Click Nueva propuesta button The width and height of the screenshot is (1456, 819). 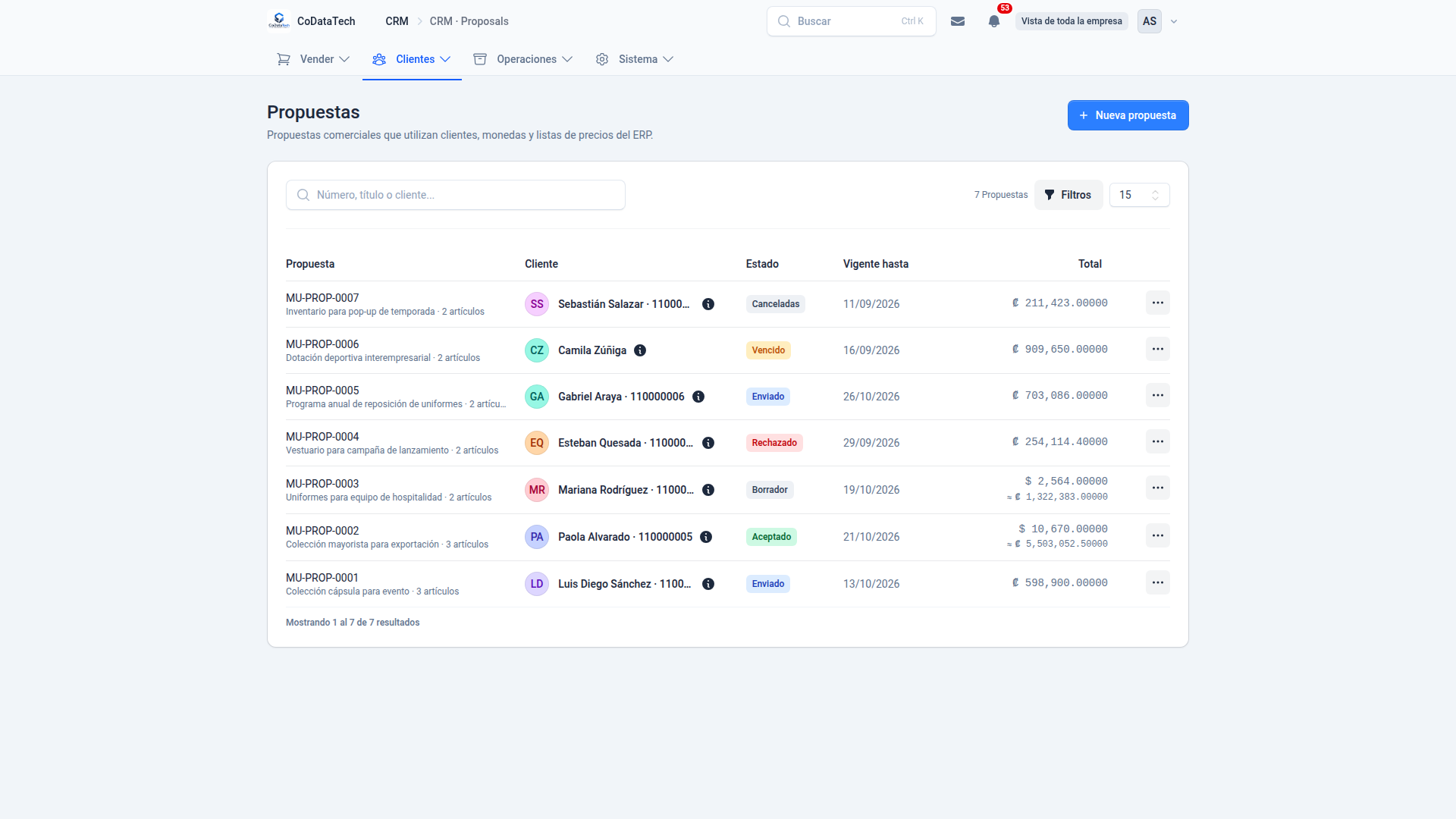(x=1128, y=115)
